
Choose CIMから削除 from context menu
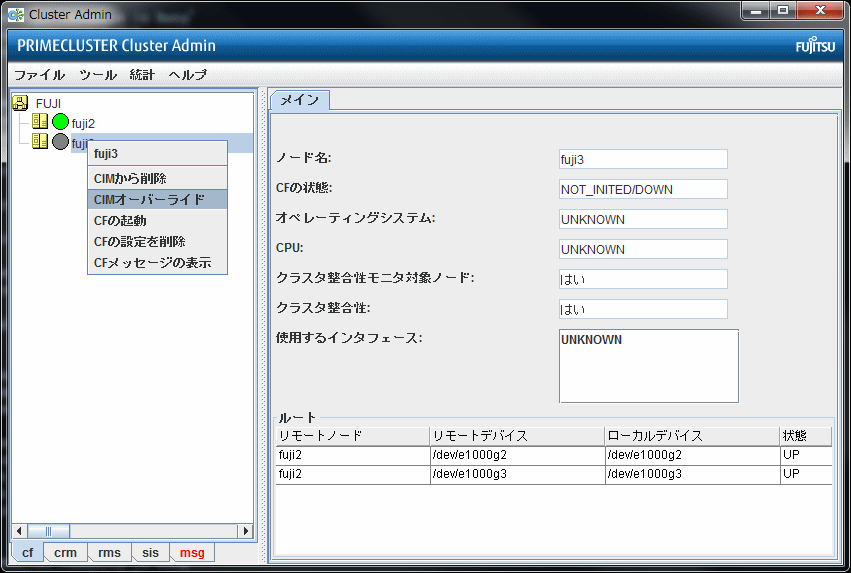157,179
